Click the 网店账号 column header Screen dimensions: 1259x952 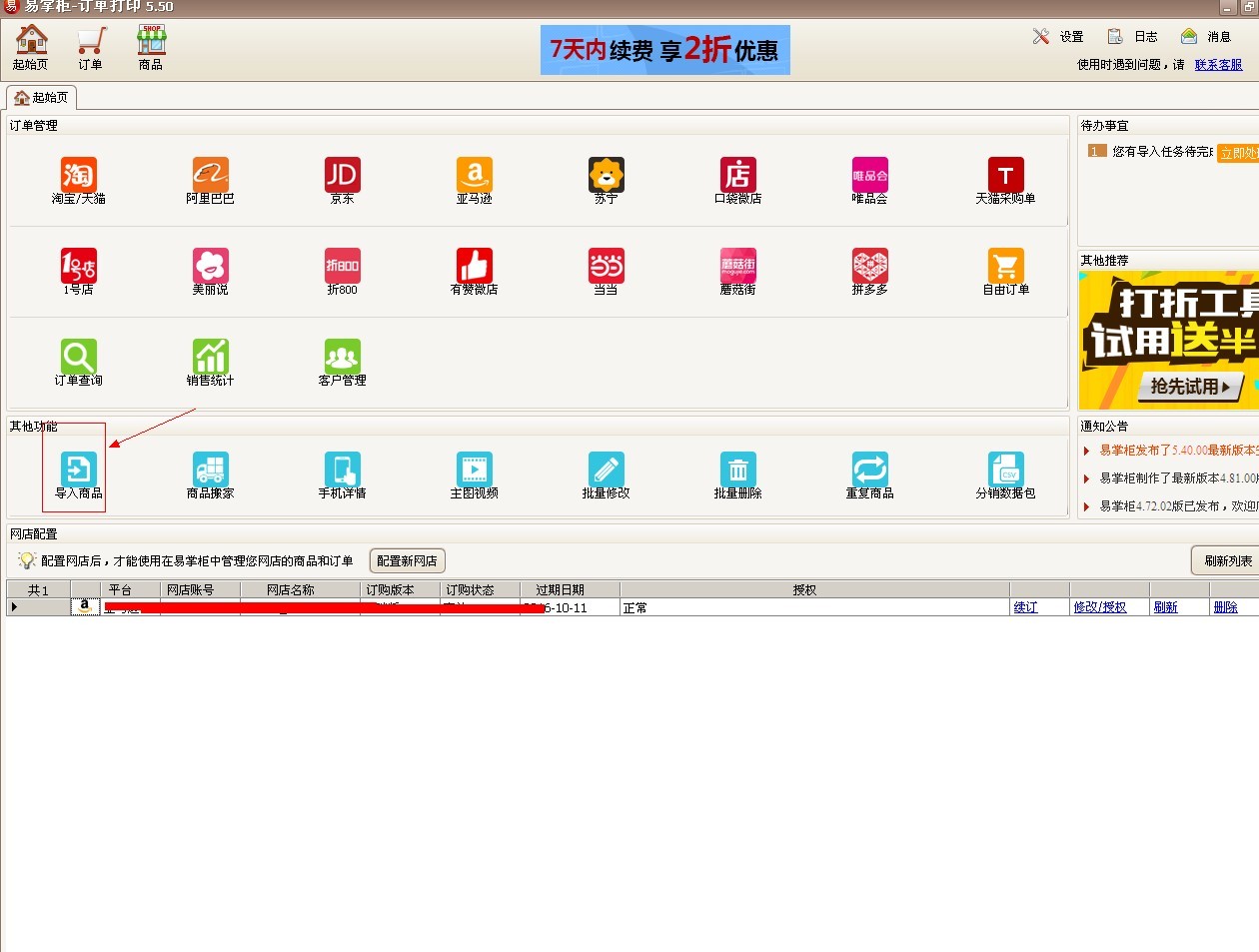(200, 590)
